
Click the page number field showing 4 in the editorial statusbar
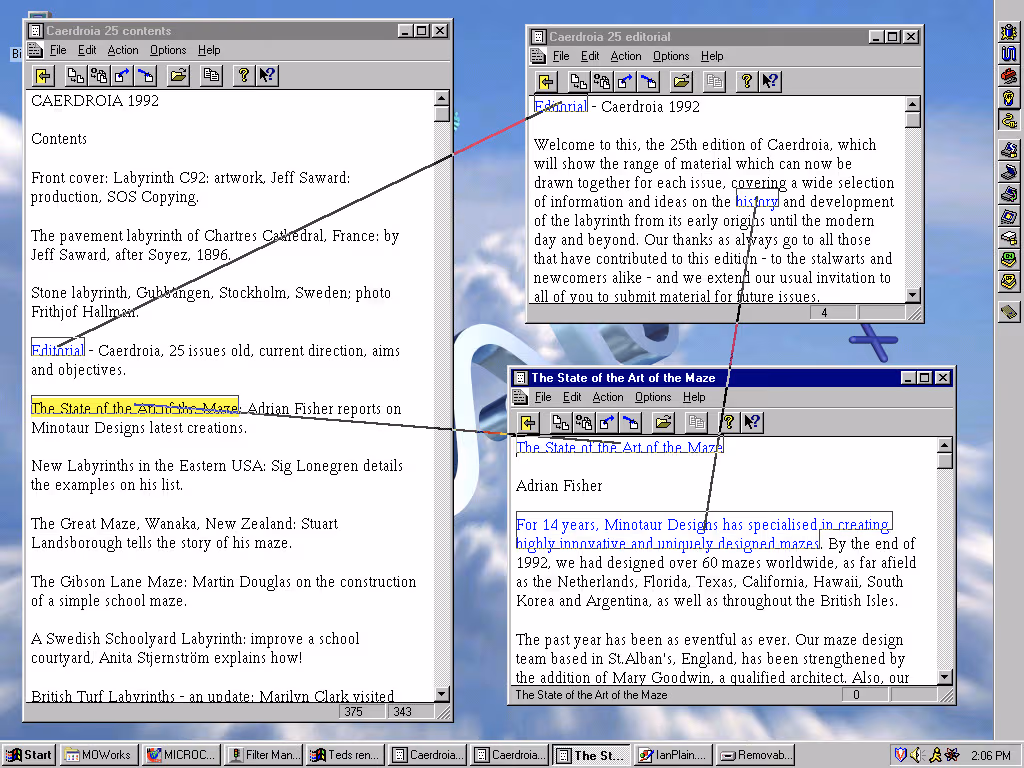coord(826,313)
